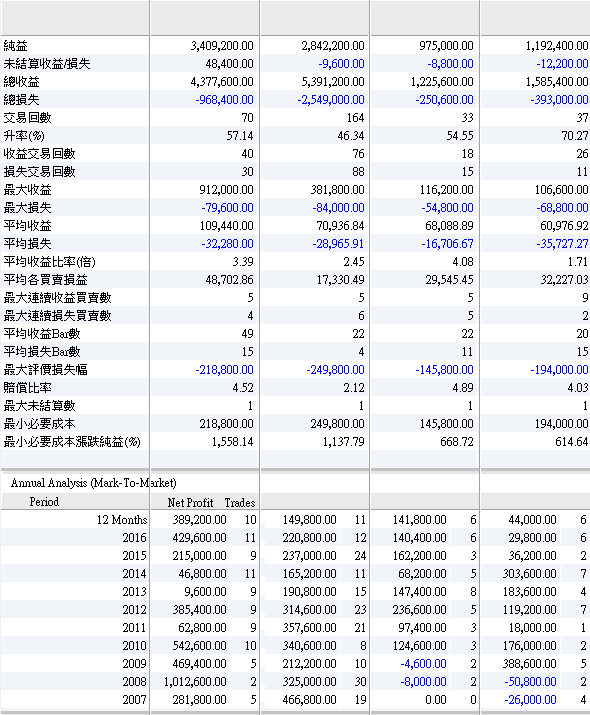The height and width of the screenshot is (715, 590).
Task: Select the 總損失 row label
Action: [x=21, y=100]
